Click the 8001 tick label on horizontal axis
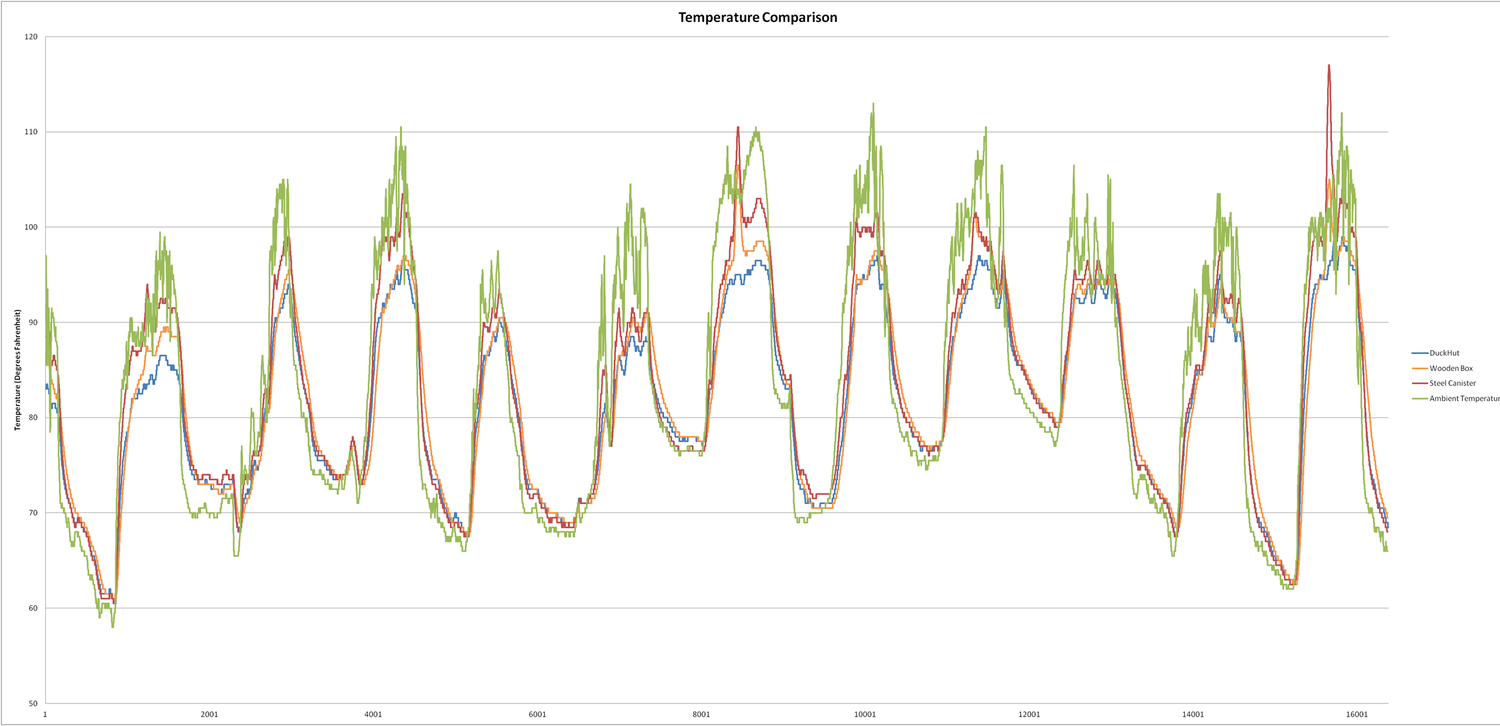 (701, 715)
